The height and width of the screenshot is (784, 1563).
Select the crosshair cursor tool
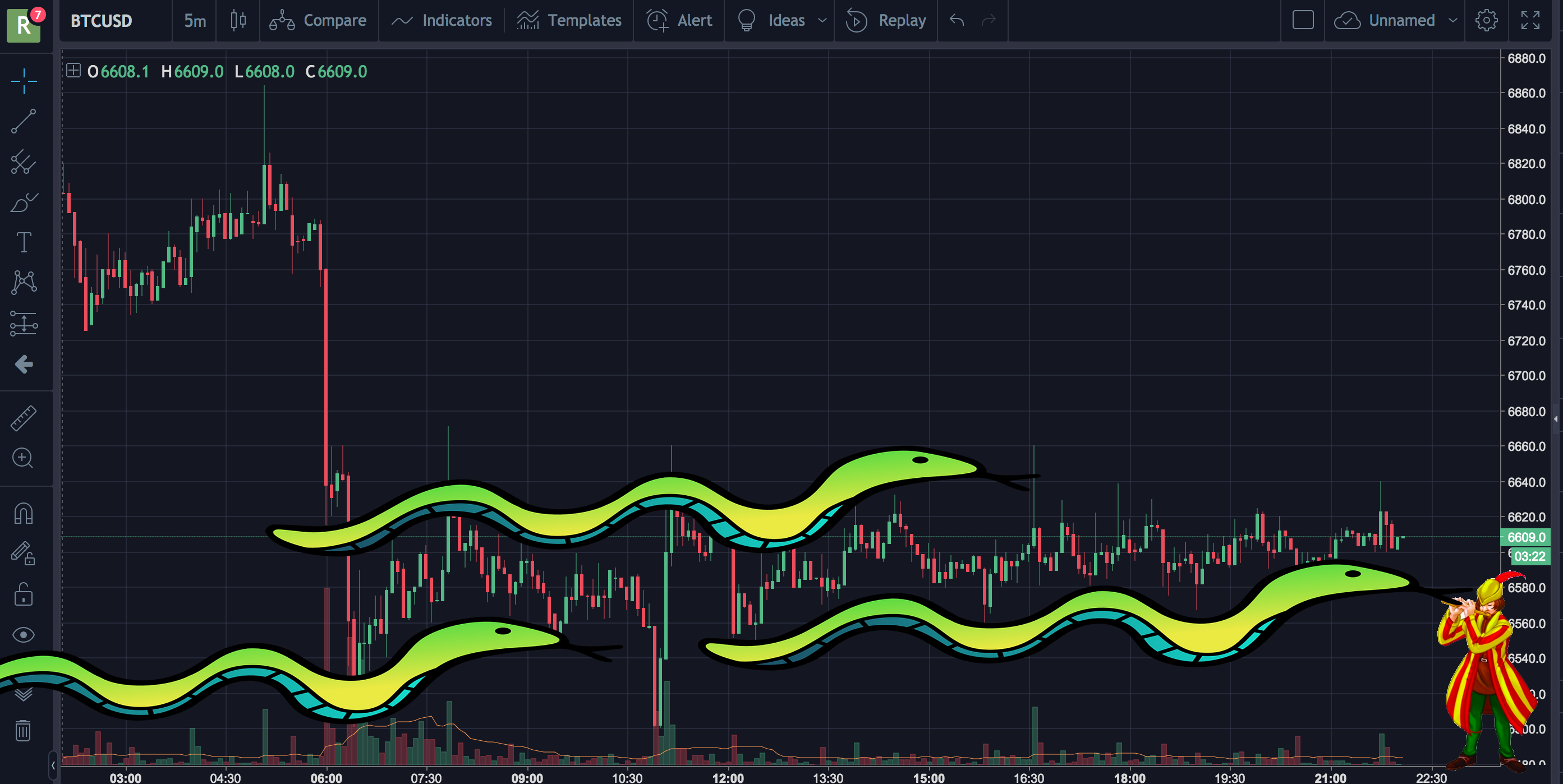click(x=24, y=81)
